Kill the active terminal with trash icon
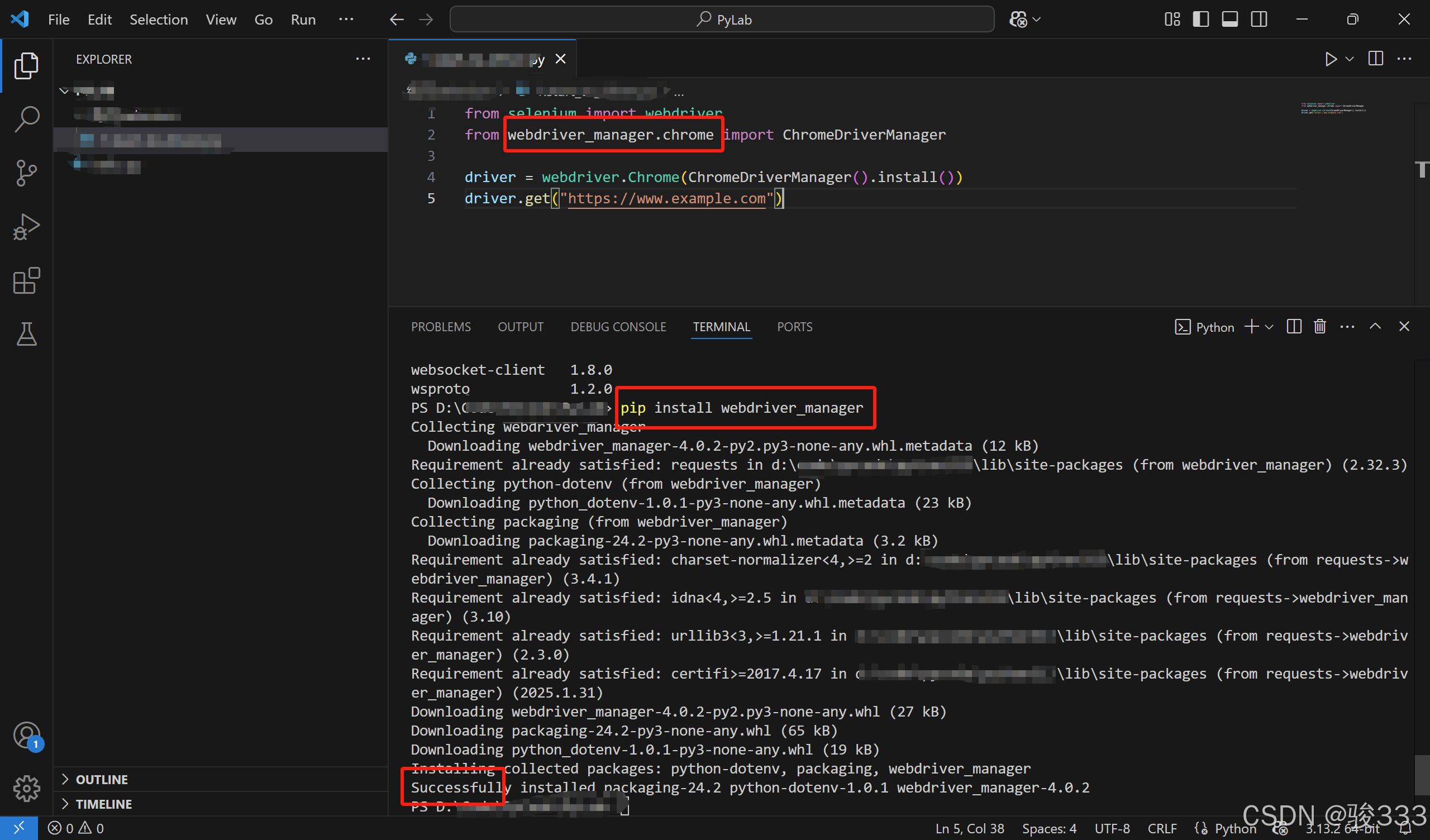The height and width of the screenshot is (840, 1430). pos(1320,326)
